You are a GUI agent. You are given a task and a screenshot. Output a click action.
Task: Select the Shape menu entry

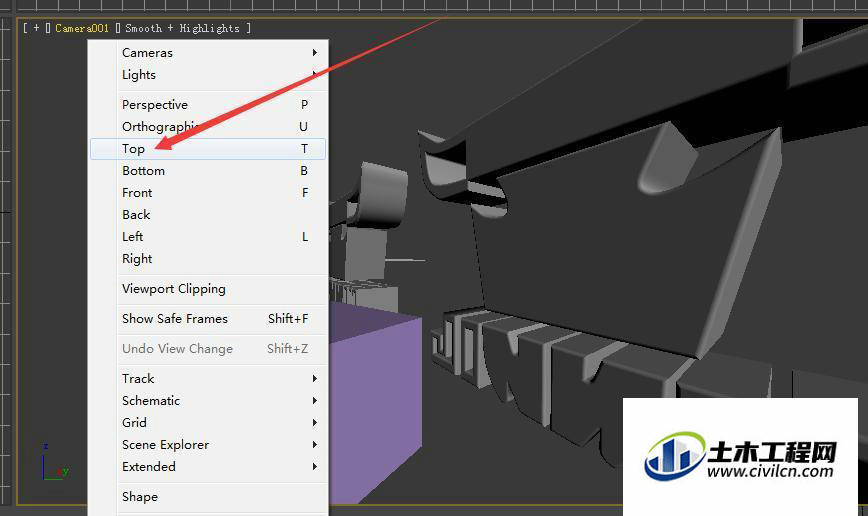[208, 497]
